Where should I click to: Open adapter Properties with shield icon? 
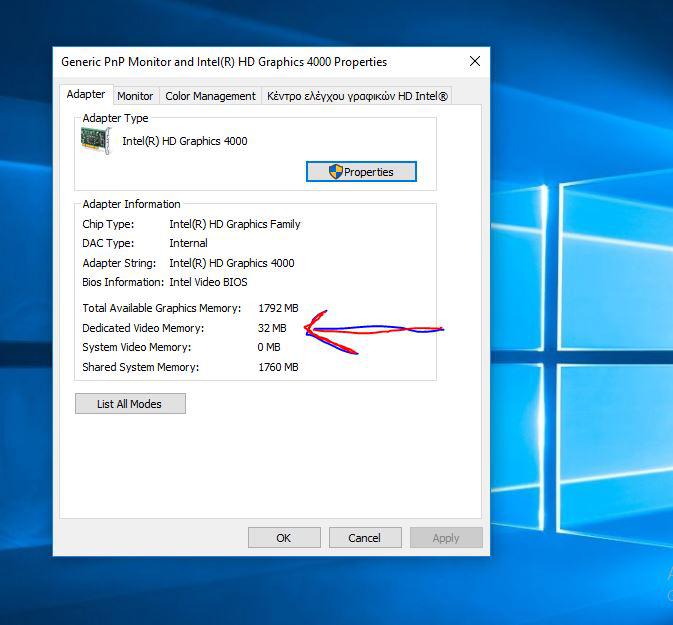361,172
